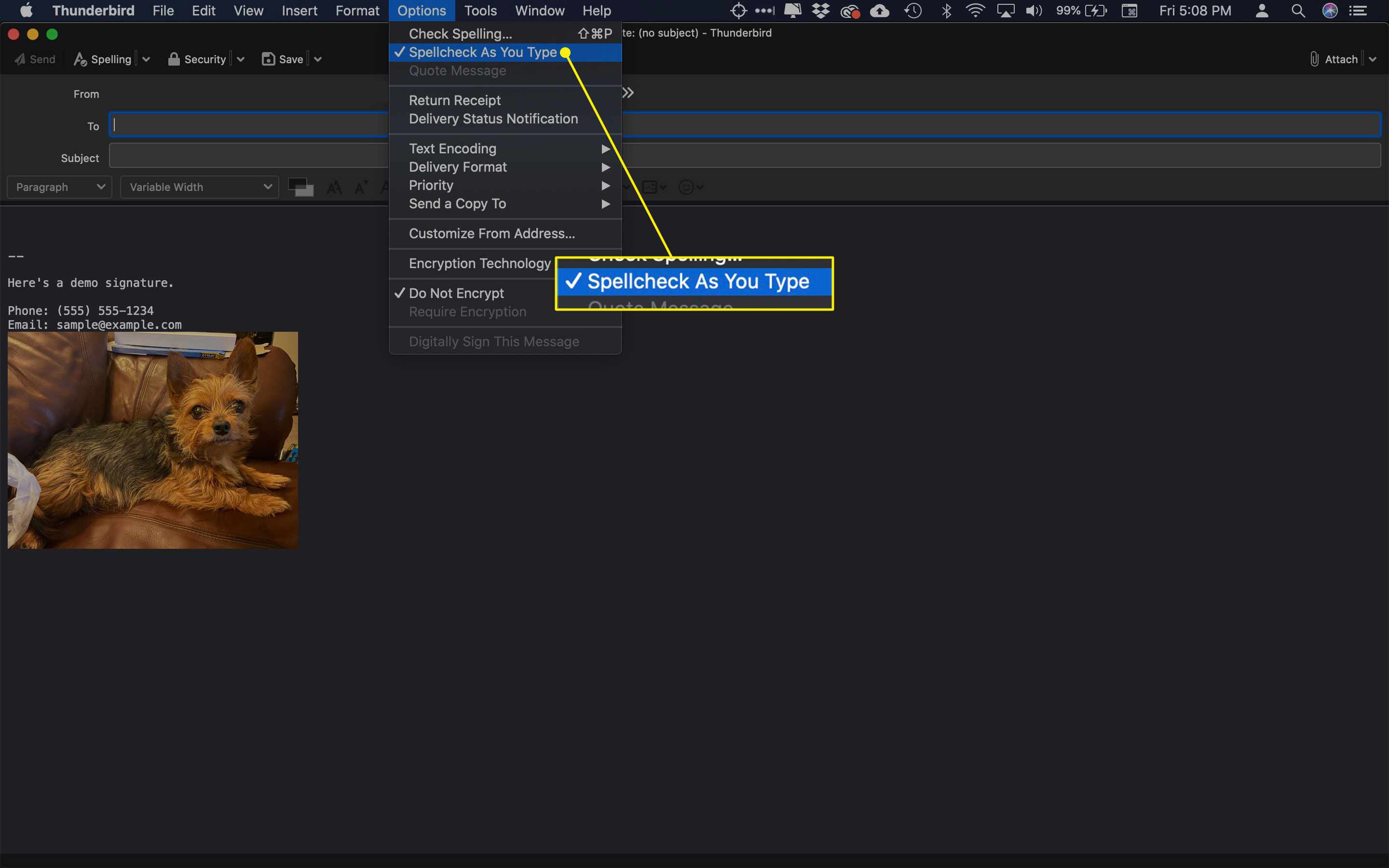Click the Bluetooth icon in menu bar

(946, 10)
